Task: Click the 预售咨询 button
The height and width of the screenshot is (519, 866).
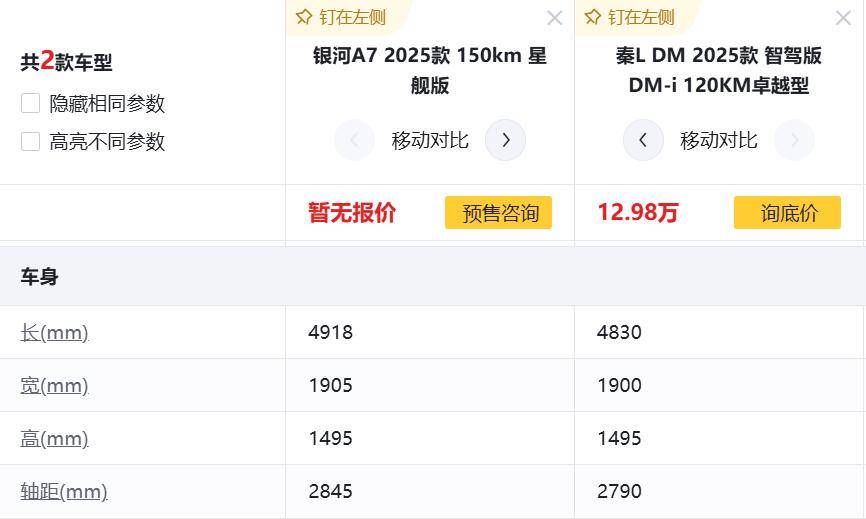Action: tap(498, 212)
